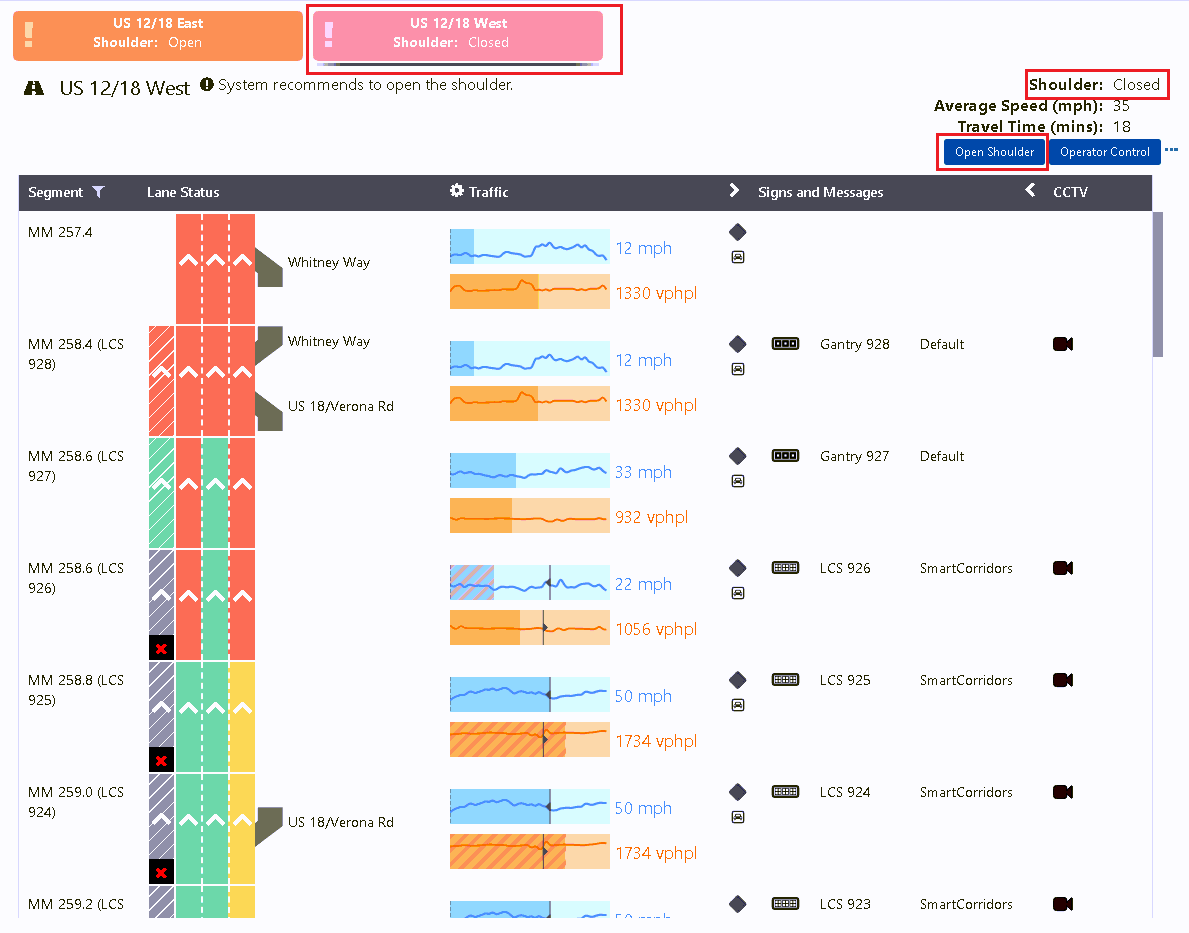Click vehicle detector icon for LCS 924 row
Screen dimensions: 1189x933
click(737, 817)
